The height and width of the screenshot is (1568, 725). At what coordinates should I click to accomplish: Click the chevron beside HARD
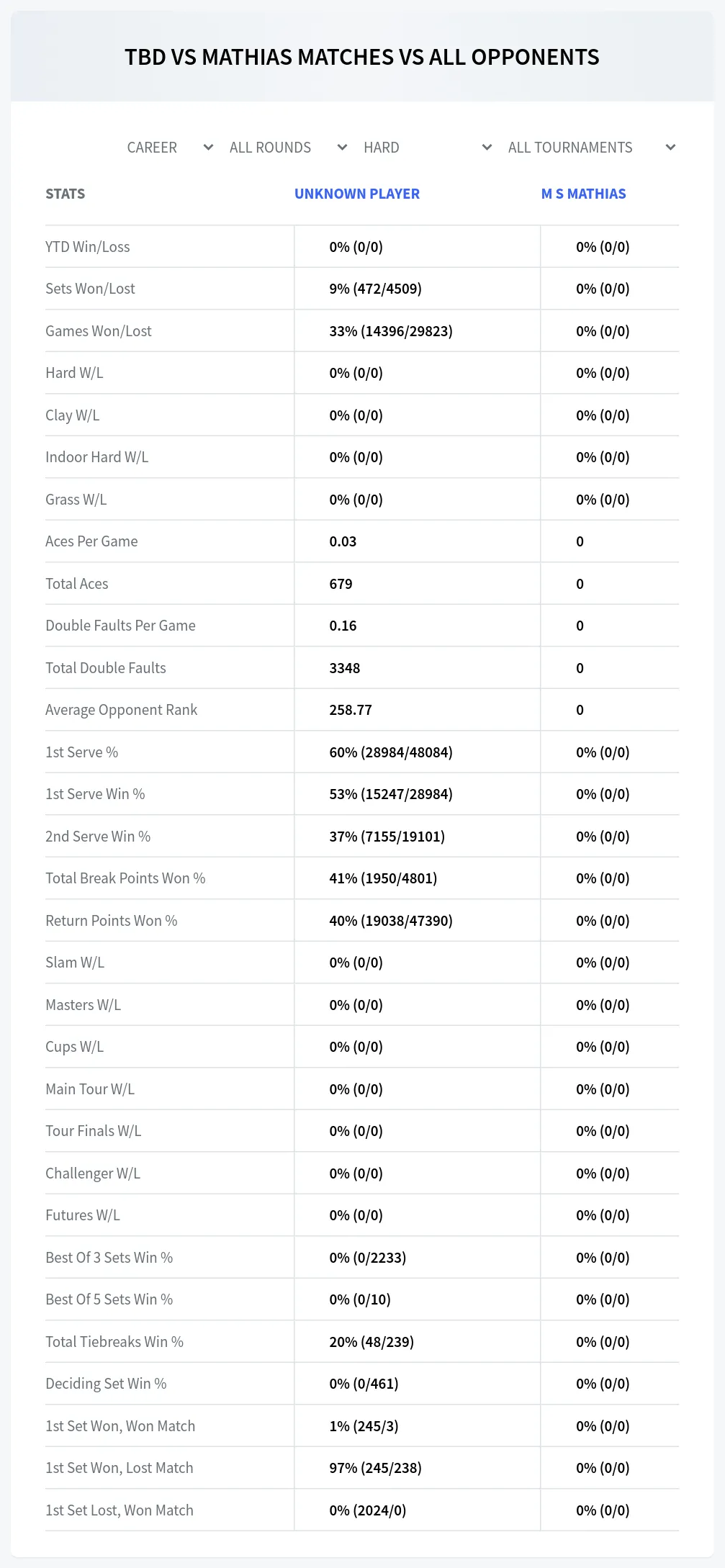coord(487,148)
